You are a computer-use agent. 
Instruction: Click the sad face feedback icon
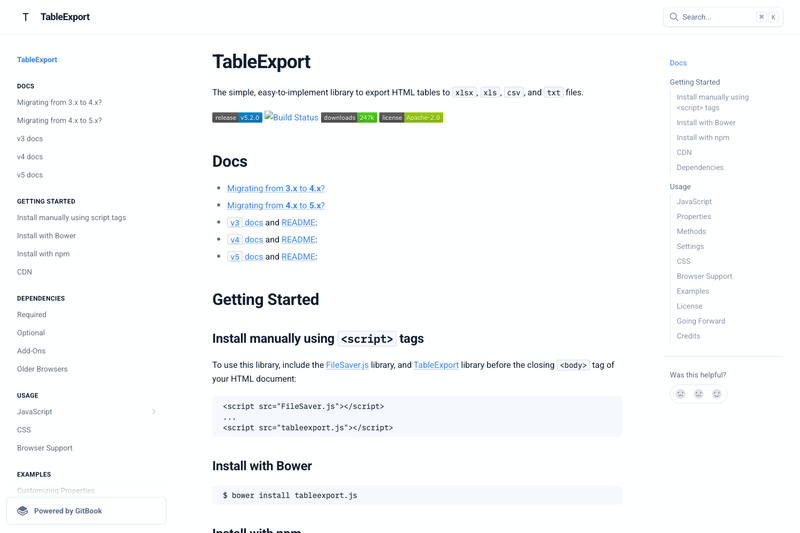(x=680, y=394)
